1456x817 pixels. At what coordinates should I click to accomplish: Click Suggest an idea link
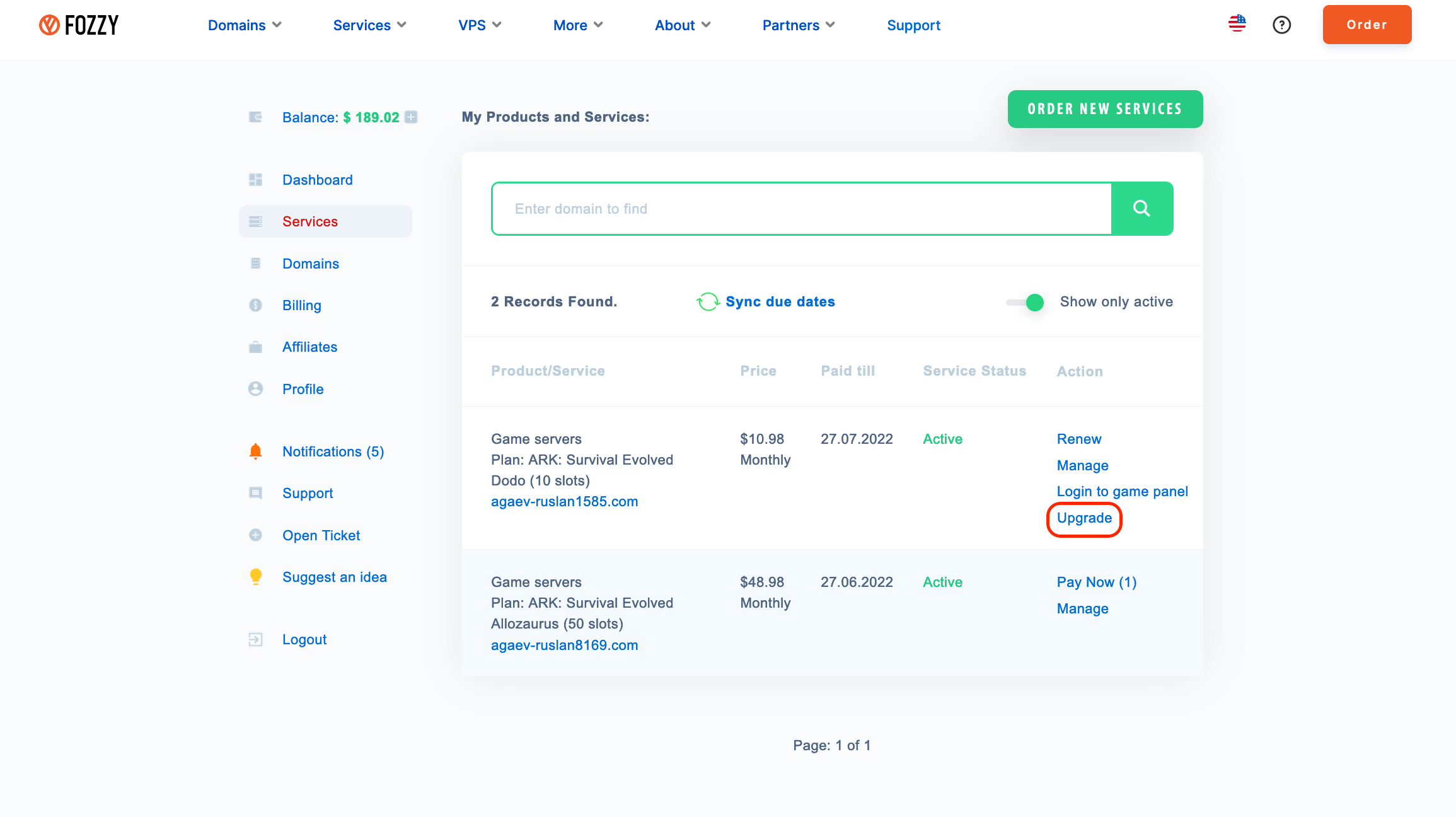pos(334,577)
